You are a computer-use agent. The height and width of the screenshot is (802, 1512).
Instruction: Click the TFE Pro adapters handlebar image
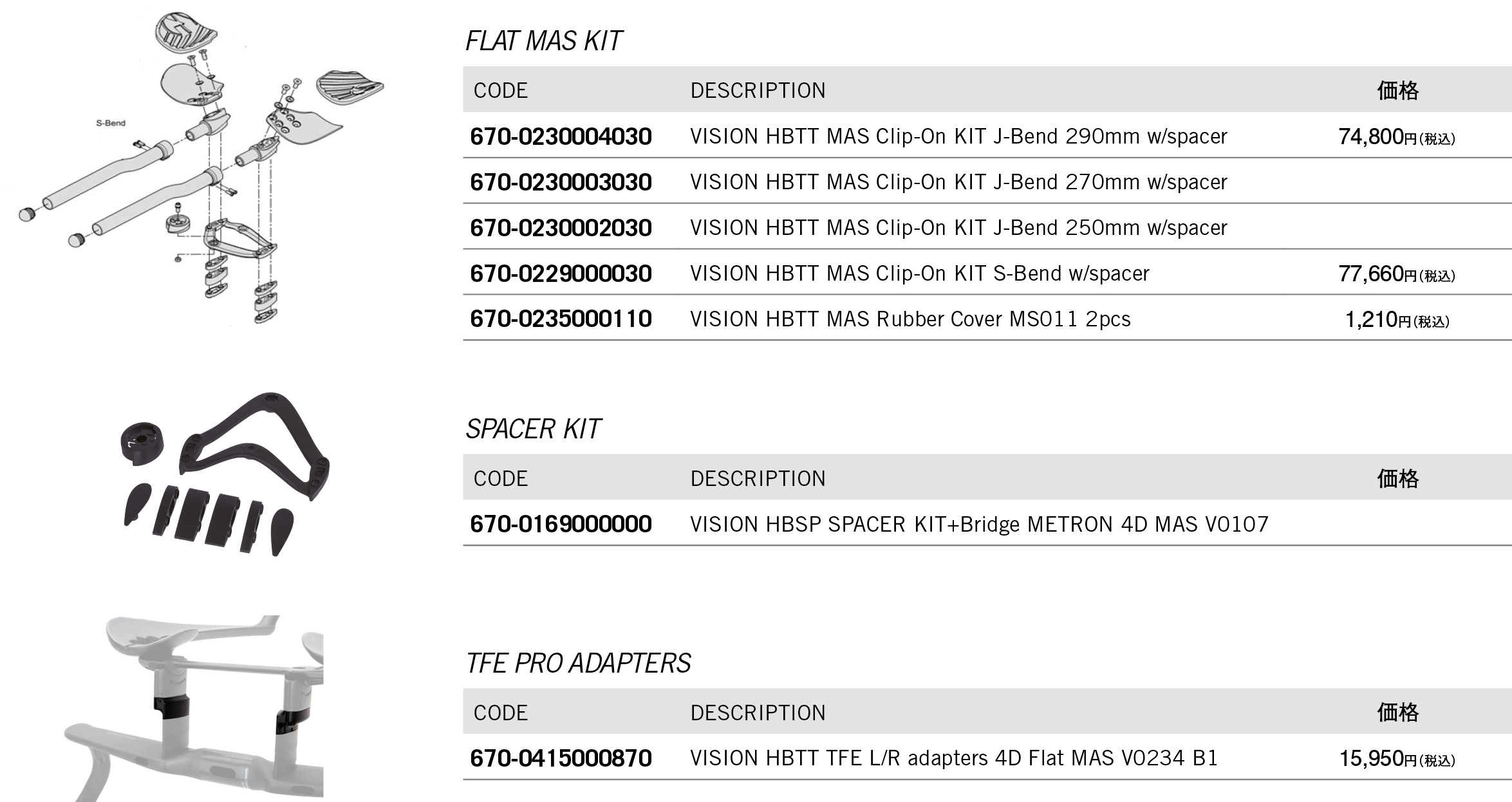click(194, 708)
